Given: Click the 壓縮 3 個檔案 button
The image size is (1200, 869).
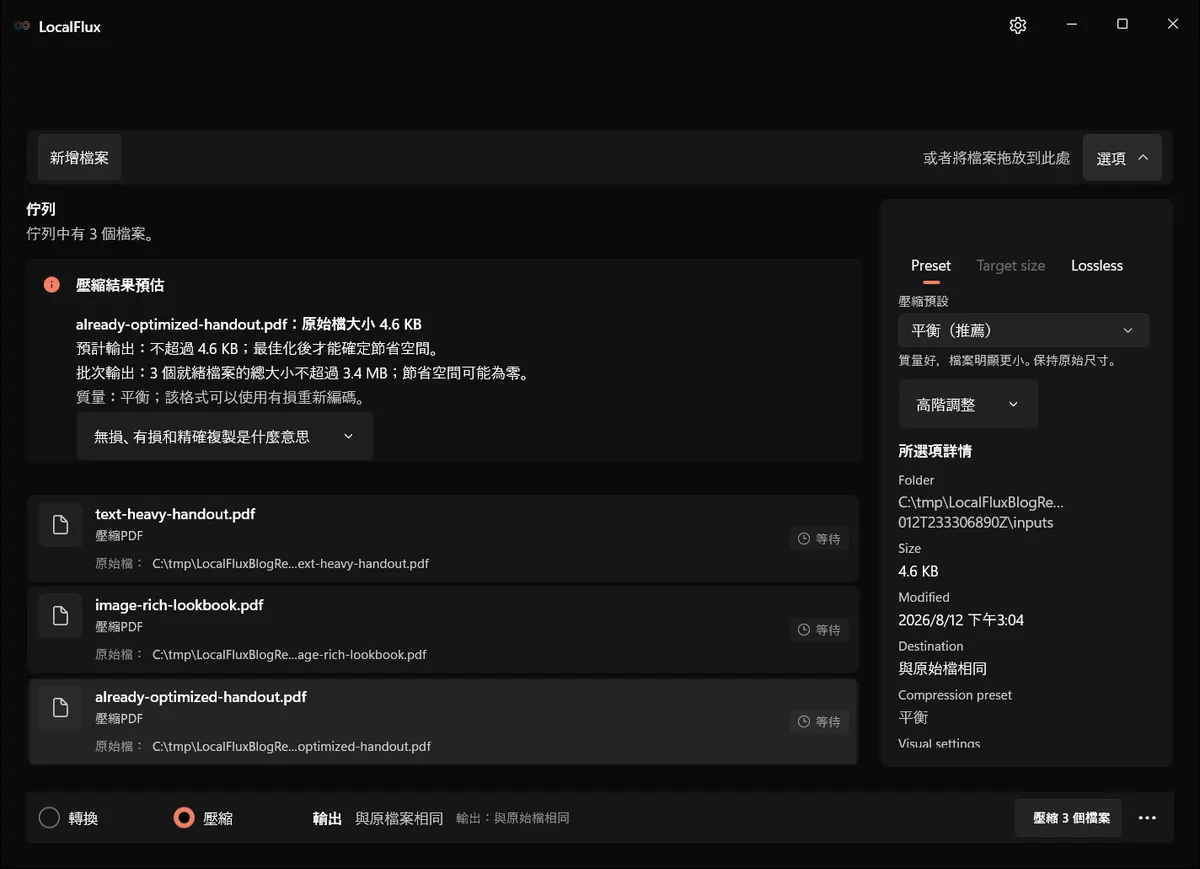Looking at the screenshot, I should pyautogui.click(x=1068, y=818).
